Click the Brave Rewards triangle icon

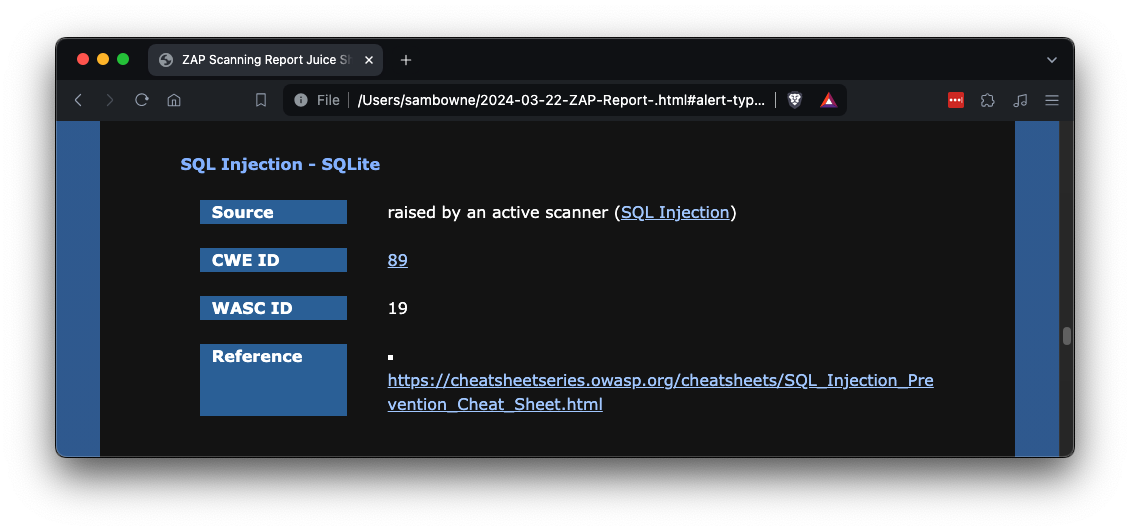828,100
